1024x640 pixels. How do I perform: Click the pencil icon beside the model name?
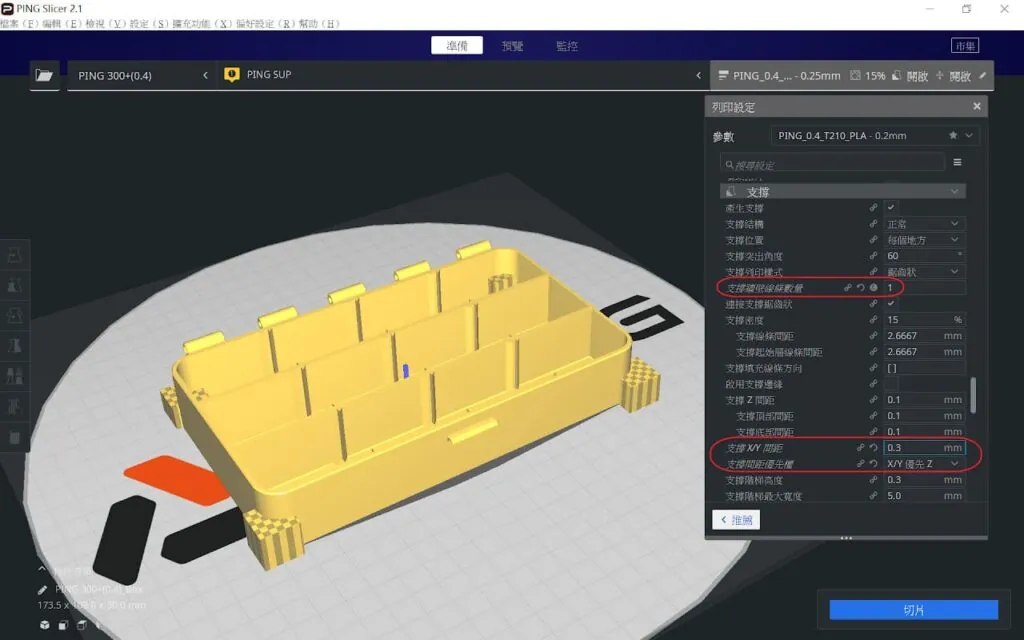[43, 590]
